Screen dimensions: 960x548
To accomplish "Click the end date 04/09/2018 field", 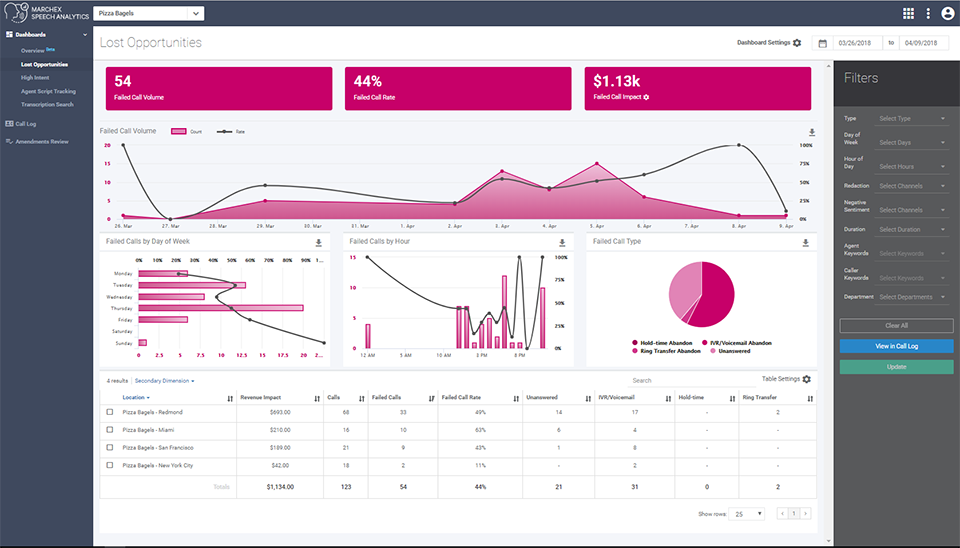I will tap(922, 43).
